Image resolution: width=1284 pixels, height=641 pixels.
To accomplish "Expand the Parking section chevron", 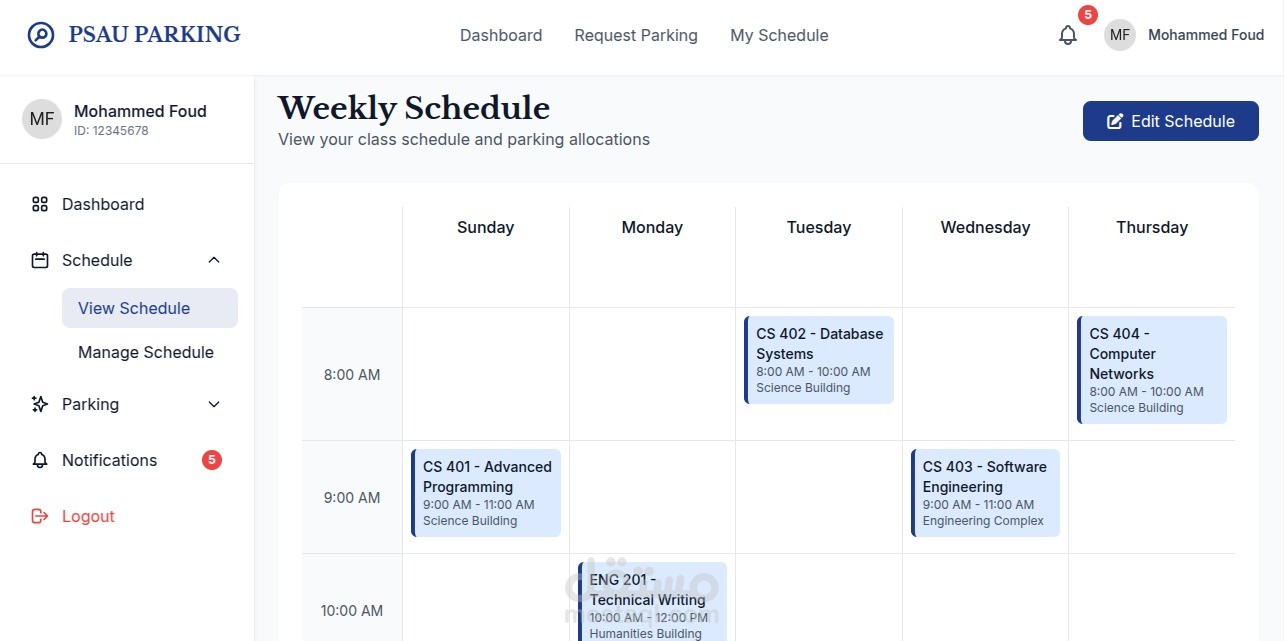I will (x=213, y=404).
